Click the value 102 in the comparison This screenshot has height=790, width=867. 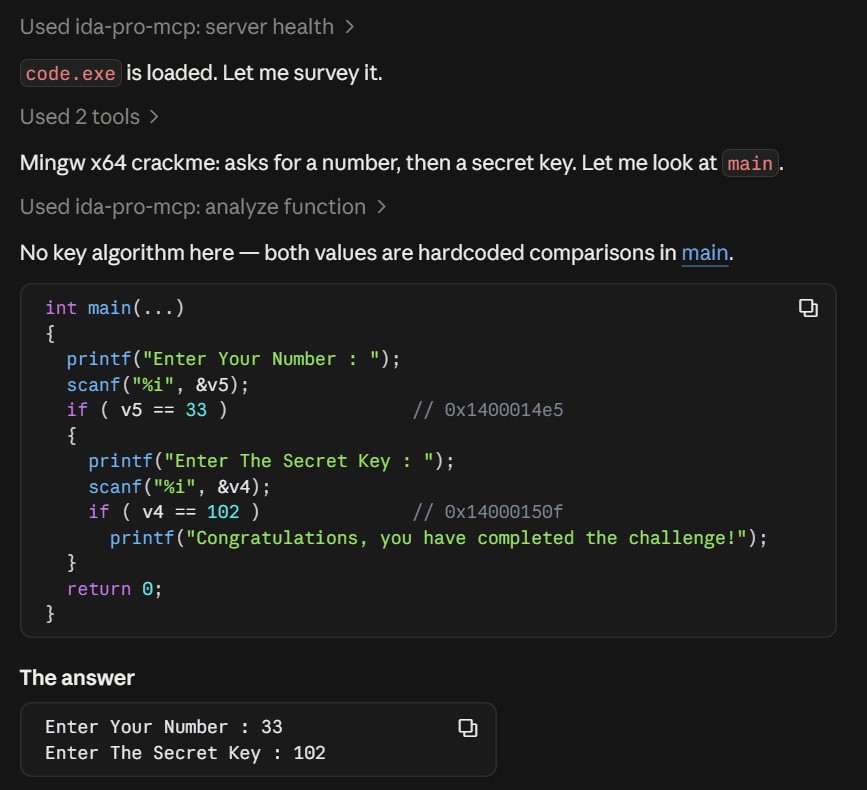223,512
